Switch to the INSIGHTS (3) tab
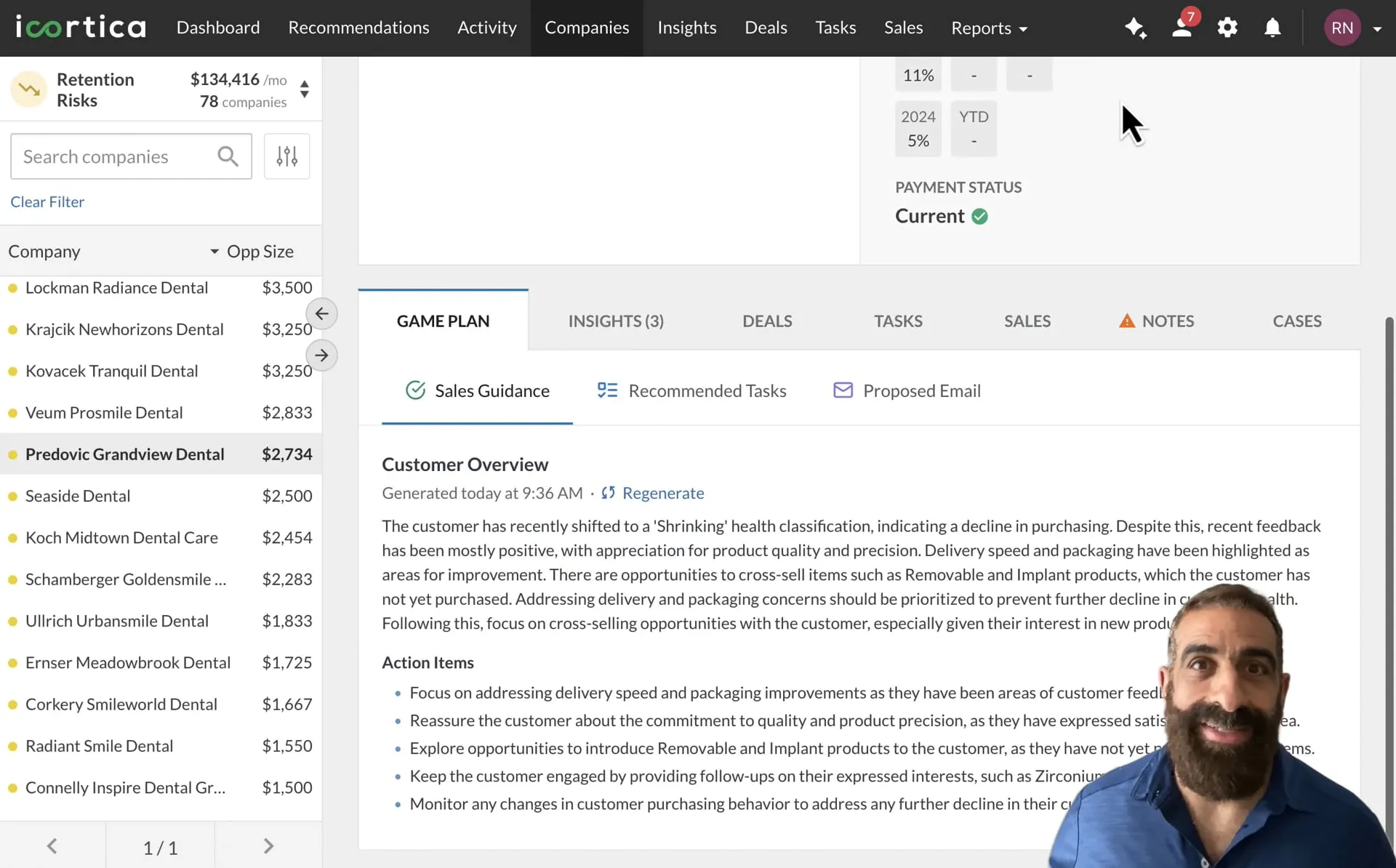 tap(616, 321)
